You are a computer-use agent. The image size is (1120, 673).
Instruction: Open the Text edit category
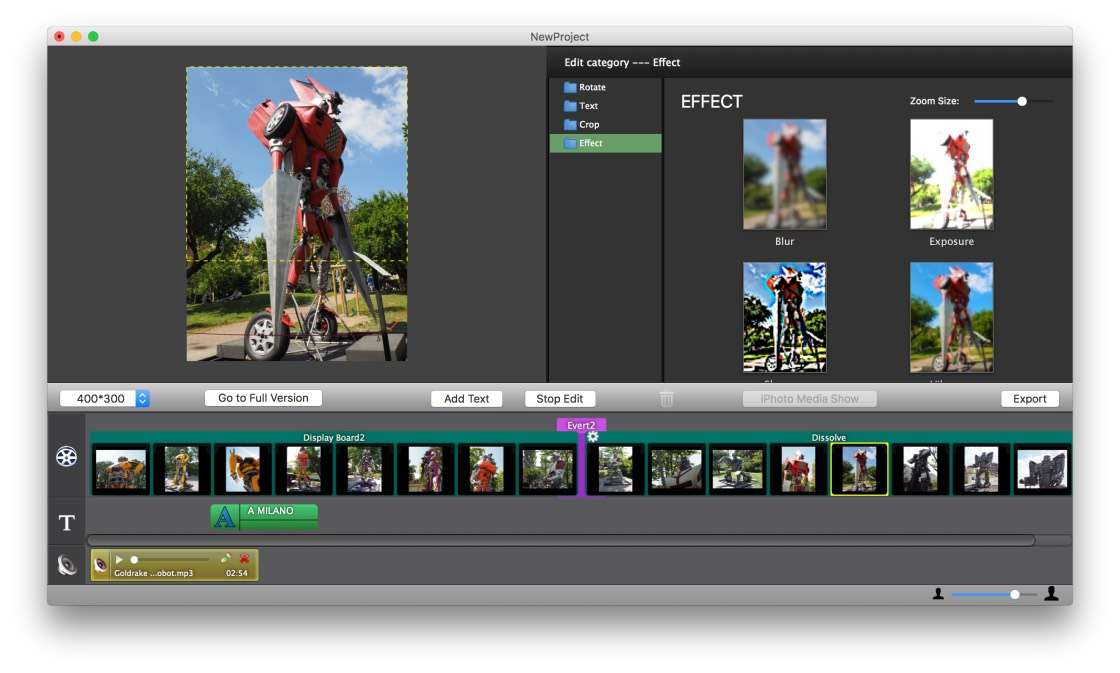(588, 106)
